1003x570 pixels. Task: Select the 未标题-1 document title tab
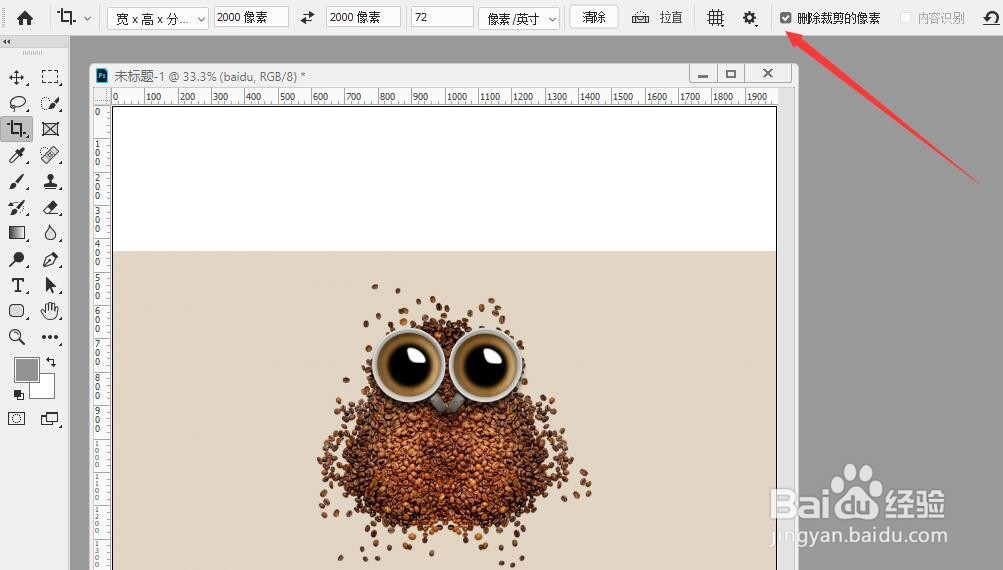[x=209, y=76]
